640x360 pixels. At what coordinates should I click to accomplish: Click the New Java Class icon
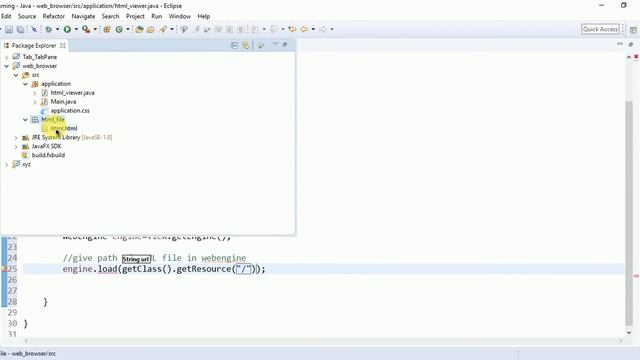pos(119,29)
